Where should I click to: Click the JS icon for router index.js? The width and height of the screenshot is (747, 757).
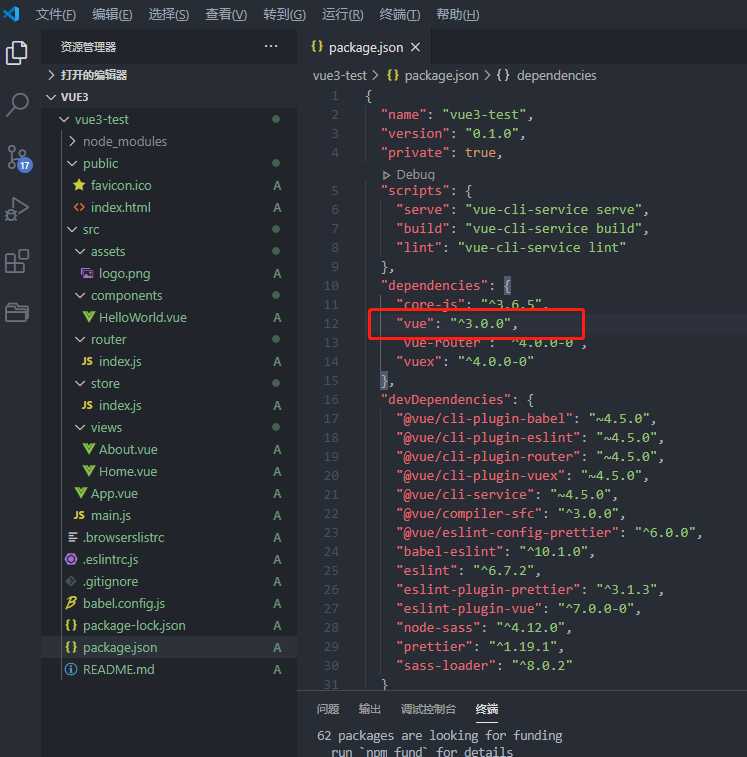(x=87, y=361)
